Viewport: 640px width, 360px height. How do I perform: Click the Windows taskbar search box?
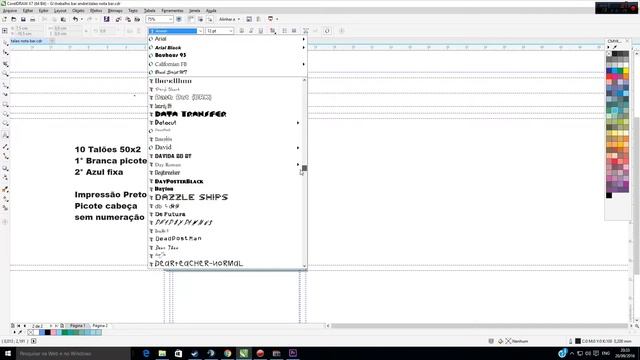[x=73, y=353]
